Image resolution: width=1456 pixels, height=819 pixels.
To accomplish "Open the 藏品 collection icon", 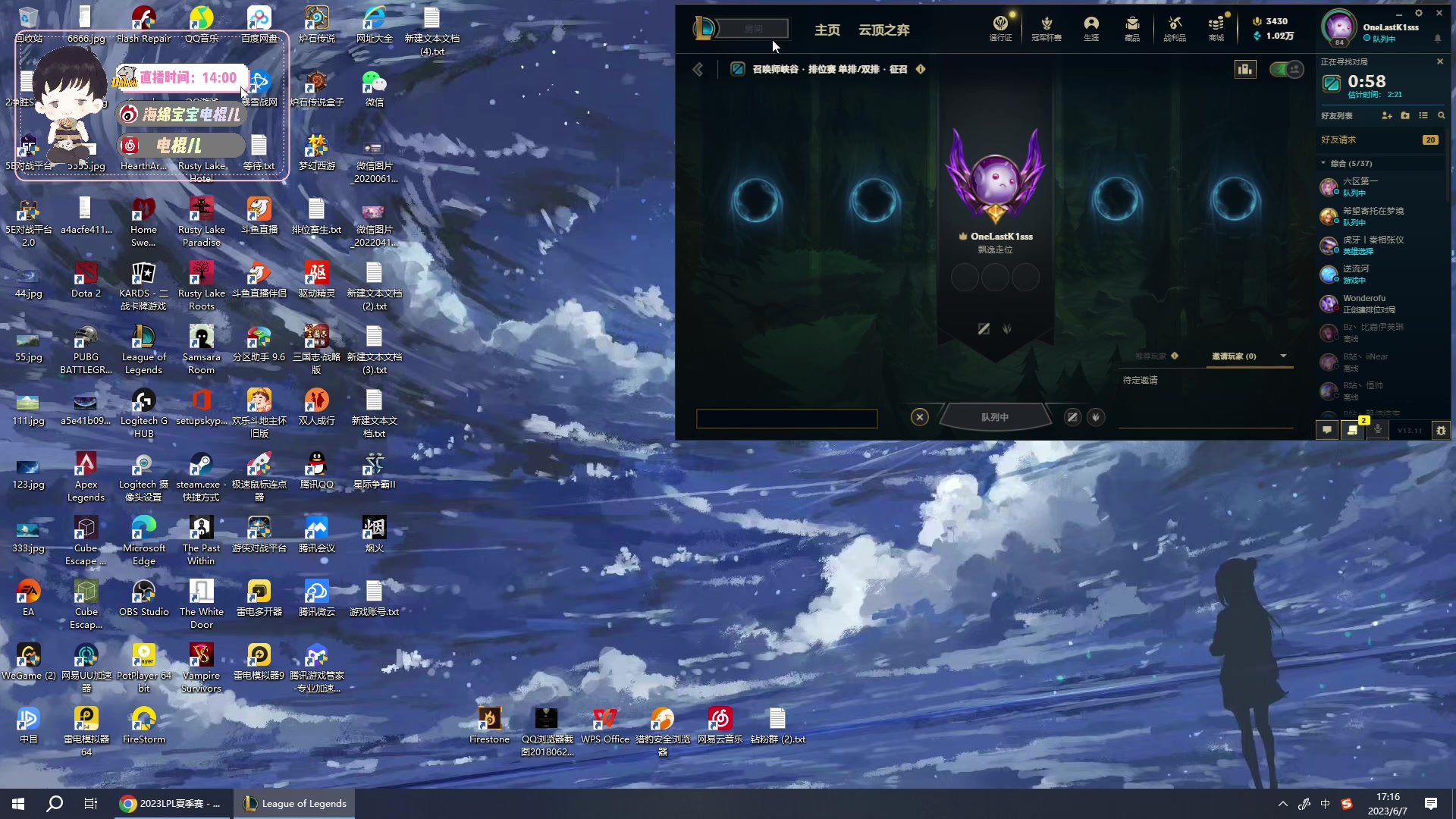I will coord(1132,28).
